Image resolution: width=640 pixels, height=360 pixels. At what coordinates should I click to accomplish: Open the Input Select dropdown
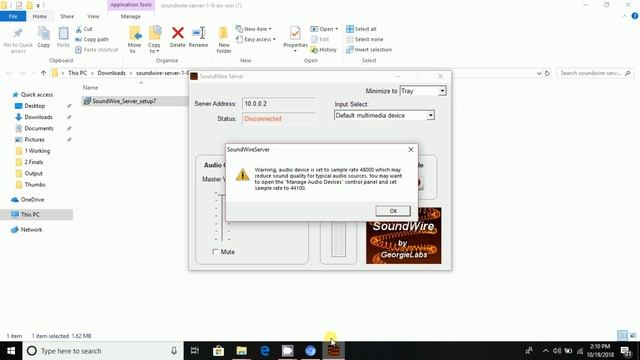point(430,116)
